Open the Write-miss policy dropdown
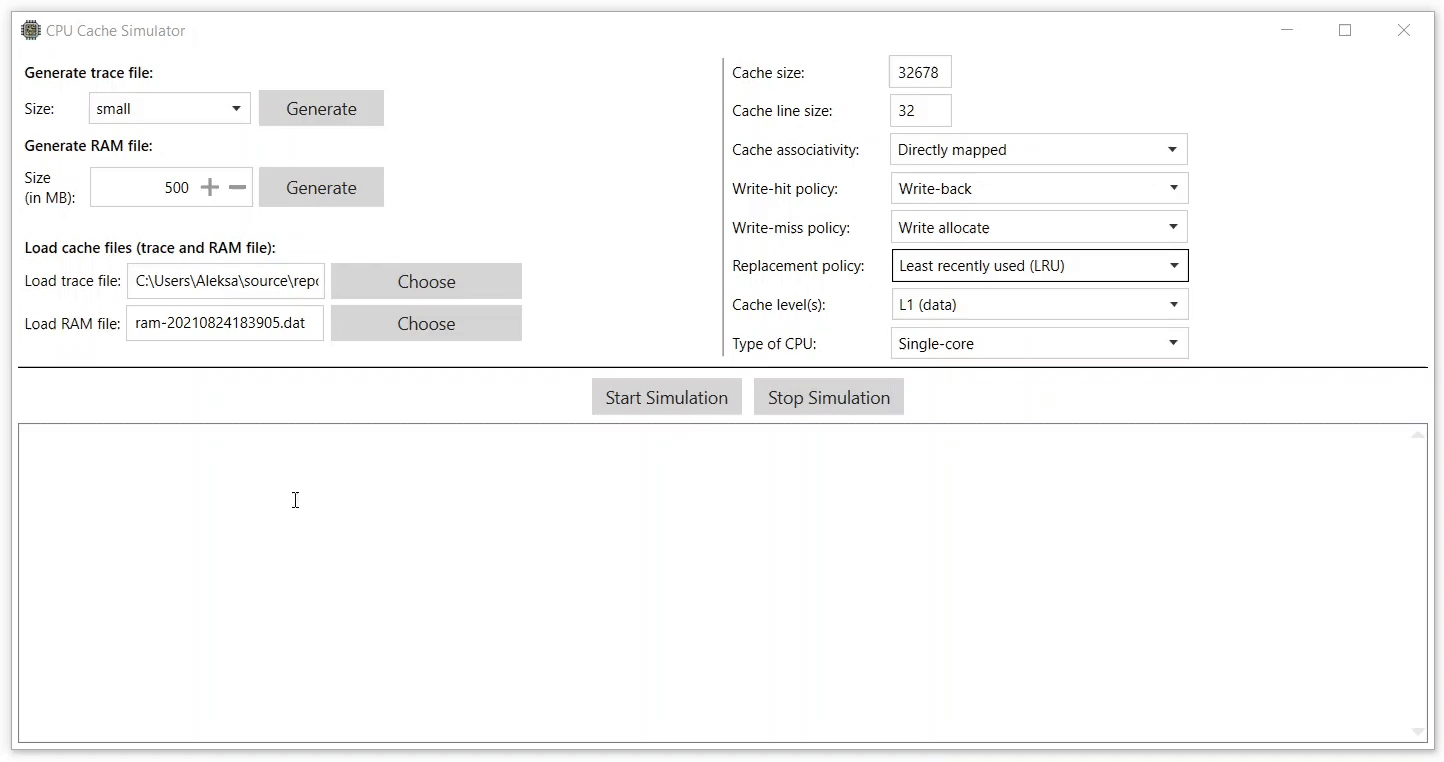Image resolution: width=1444 pixels, height=762 pixels. pos(1039,227)
